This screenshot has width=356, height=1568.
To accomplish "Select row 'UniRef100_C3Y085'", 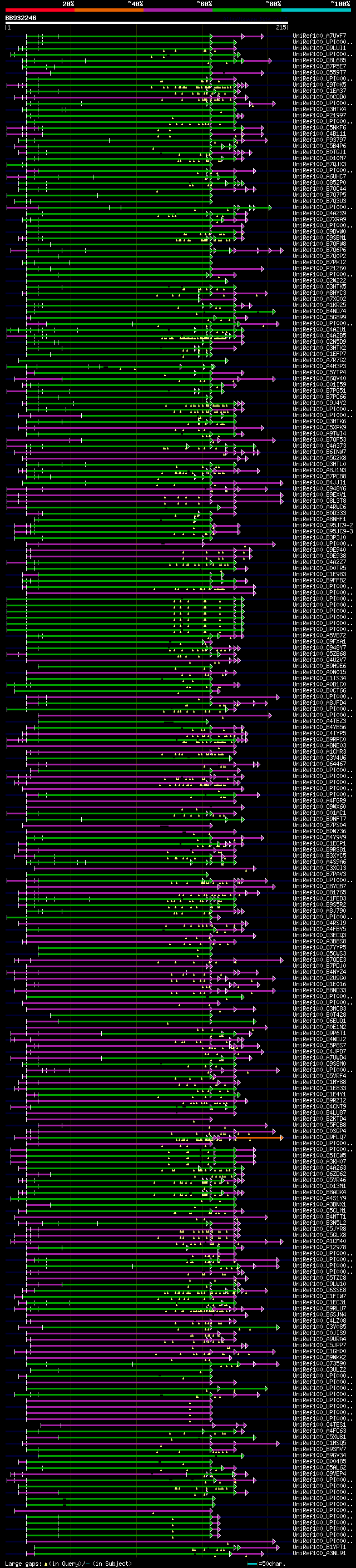I will [319, 1327].
